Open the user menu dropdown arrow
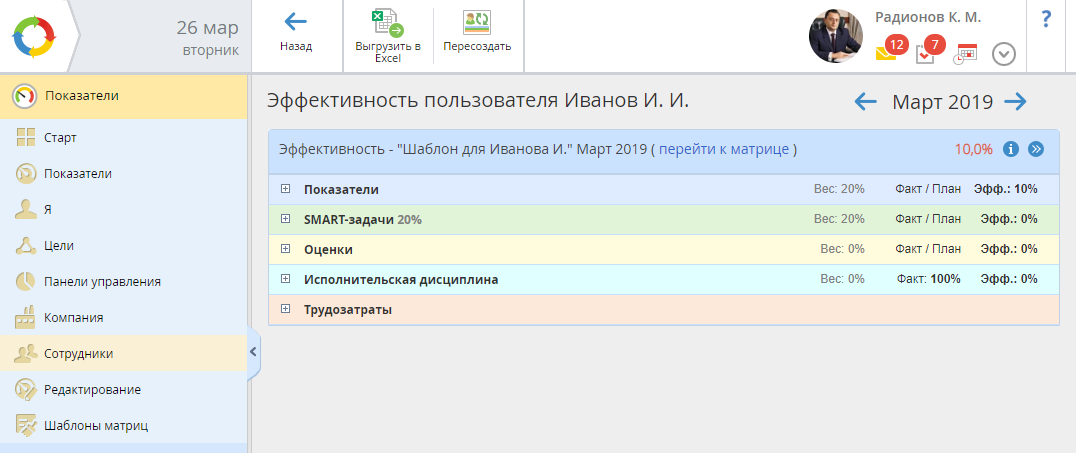Image resolution: width=1076 pixels, height=453 pixels. (1003, 54)
